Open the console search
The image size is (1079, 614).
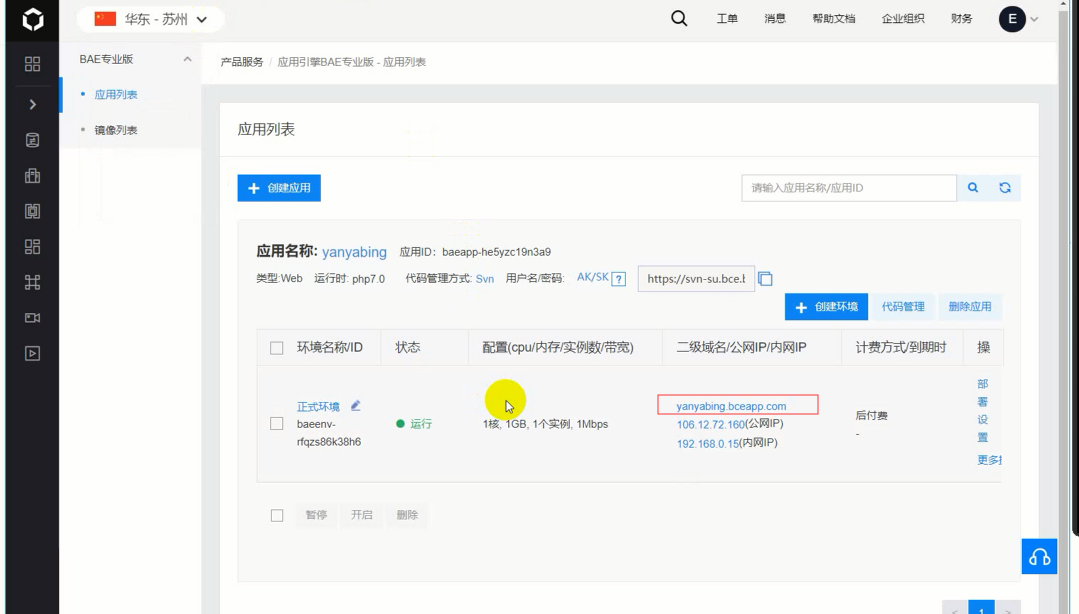click(x=679, y=18)
